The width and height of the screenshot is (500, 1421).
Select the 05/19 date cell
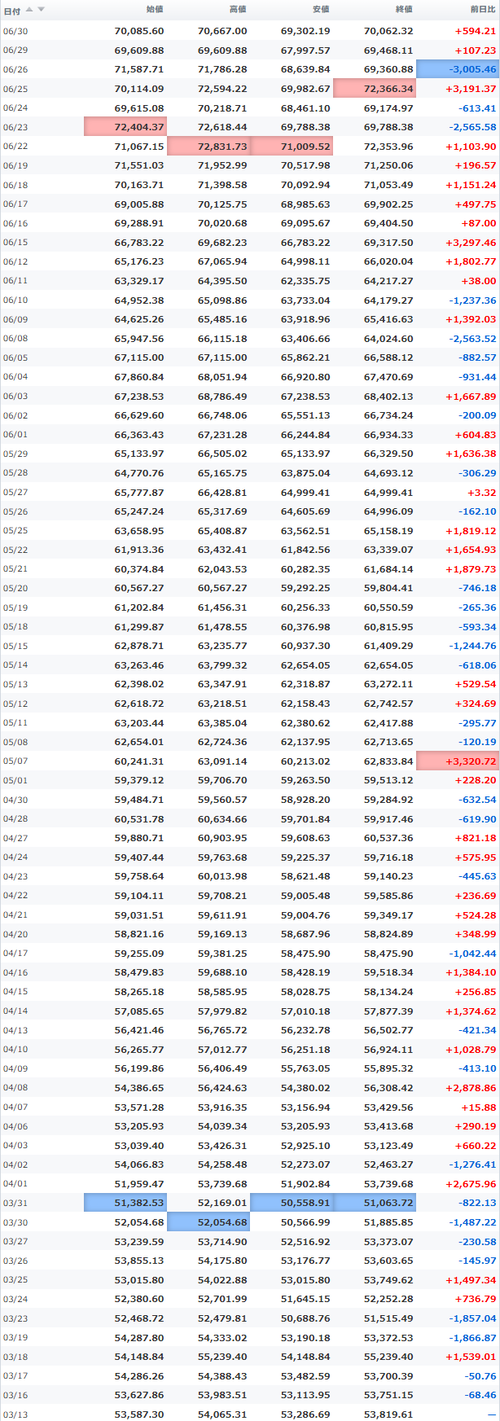[16, 608]
